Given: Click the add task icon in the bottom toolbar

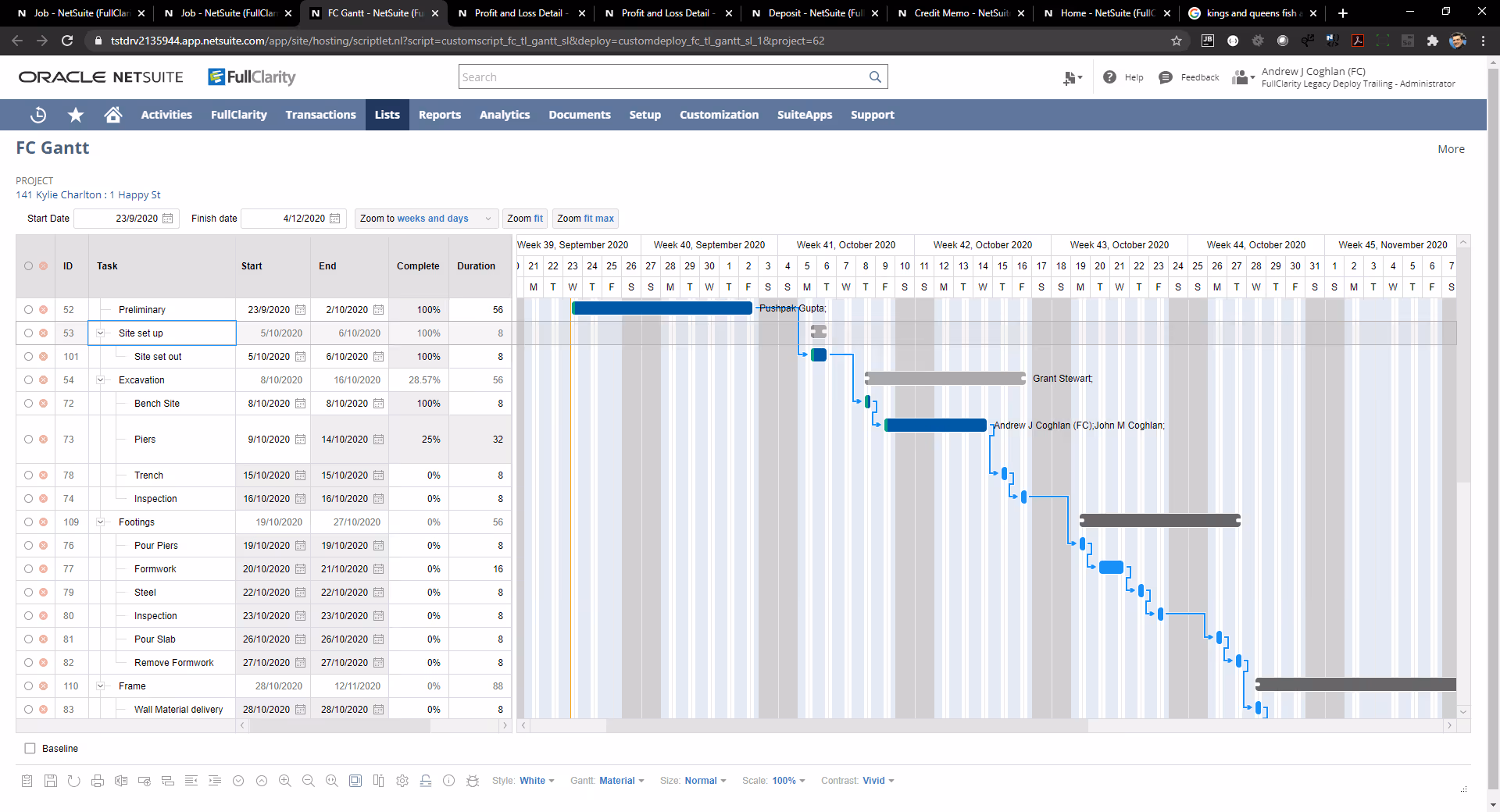Looking at the screenshot, I should [145, 781].
